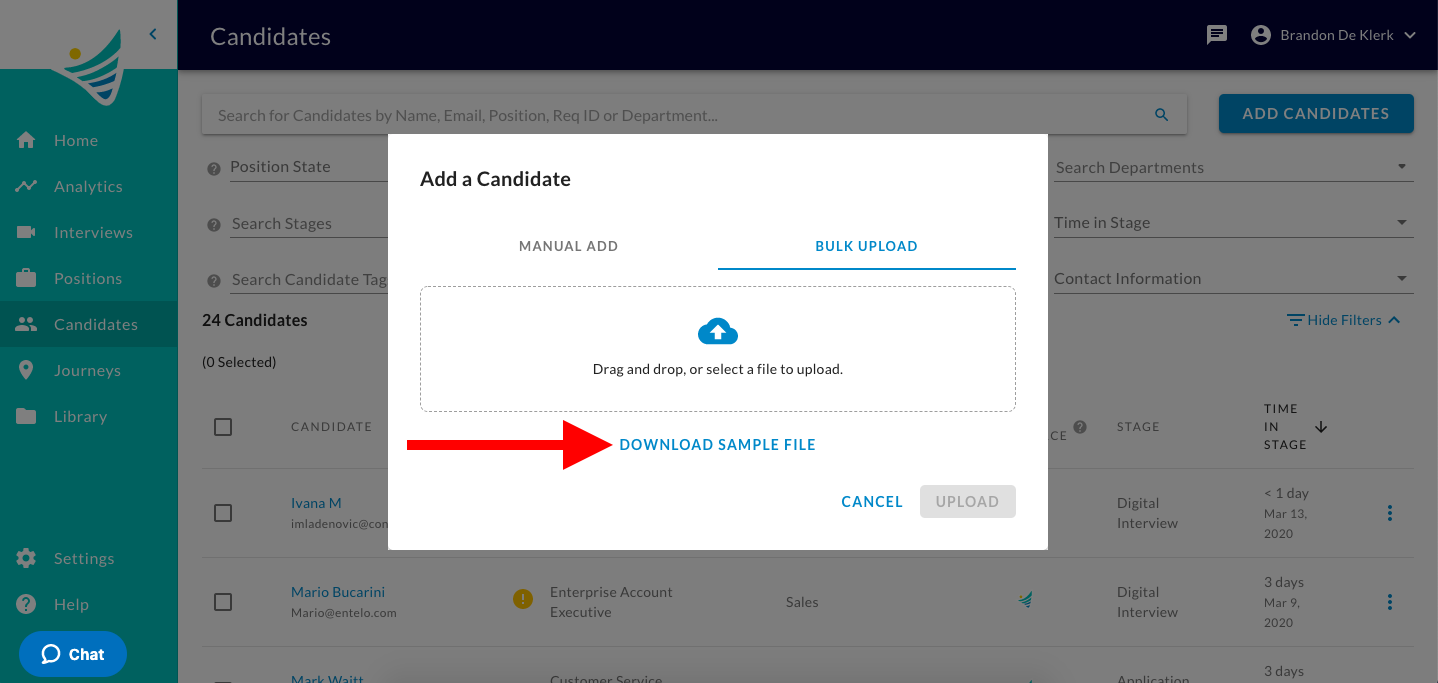Screen dimensions: 1438x683
Task: Expand the Time in Stage dropdown
Action: coord(1233,223)
